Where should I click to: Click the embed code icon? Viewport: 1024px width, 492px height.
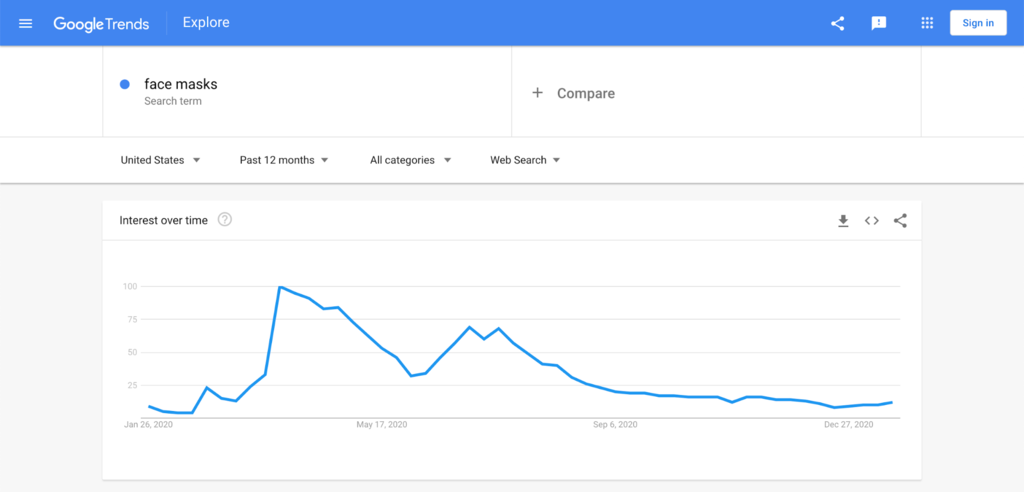872,221
